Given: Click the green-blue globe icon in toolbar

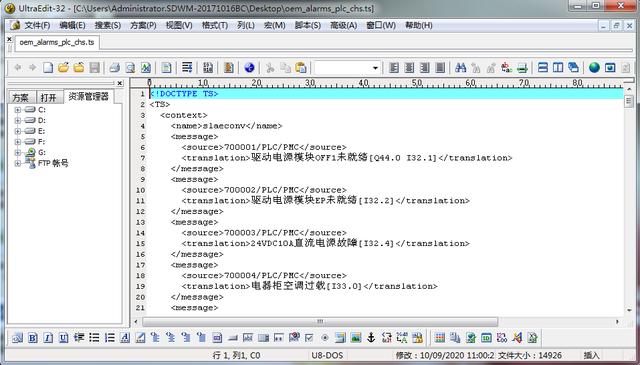Looking at the screenshot, I should [594, 67].
